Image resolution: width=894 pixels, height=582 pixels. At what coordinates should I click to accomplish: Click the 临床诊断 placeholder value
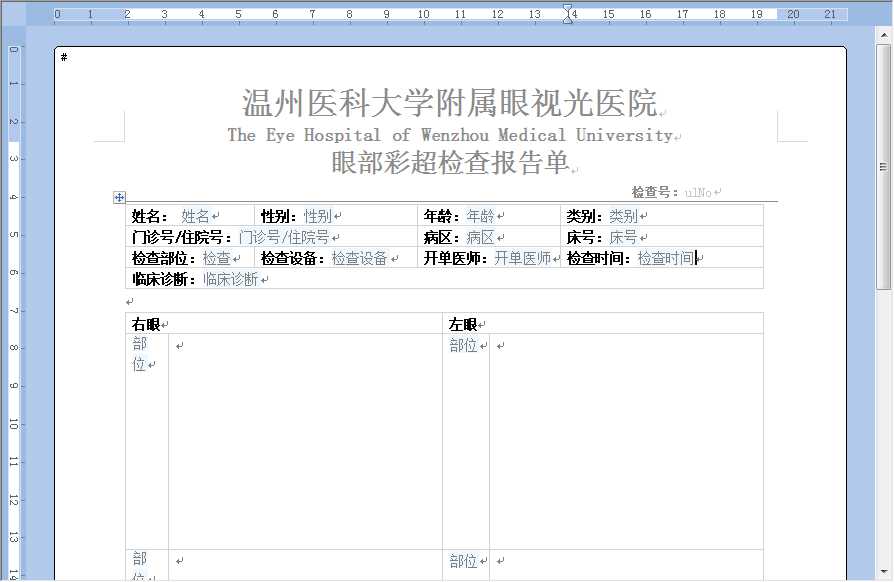231,279
